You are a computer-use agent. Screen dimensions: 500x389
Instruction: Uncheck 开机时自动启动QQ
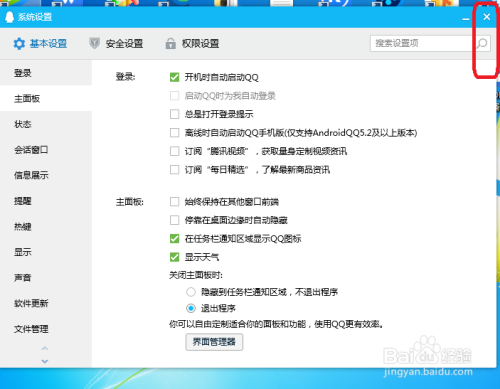tap(174, 77)
